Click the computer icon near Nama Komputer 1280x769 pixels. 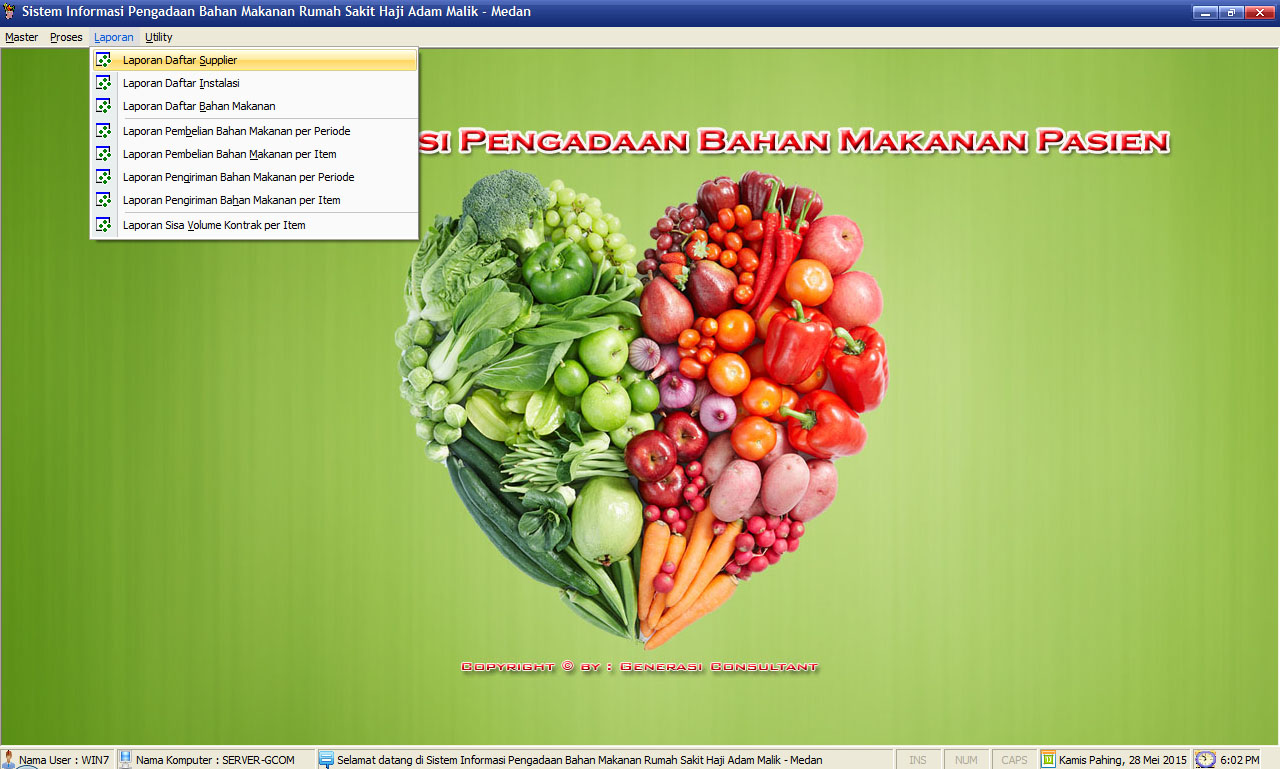pos(126,759)
